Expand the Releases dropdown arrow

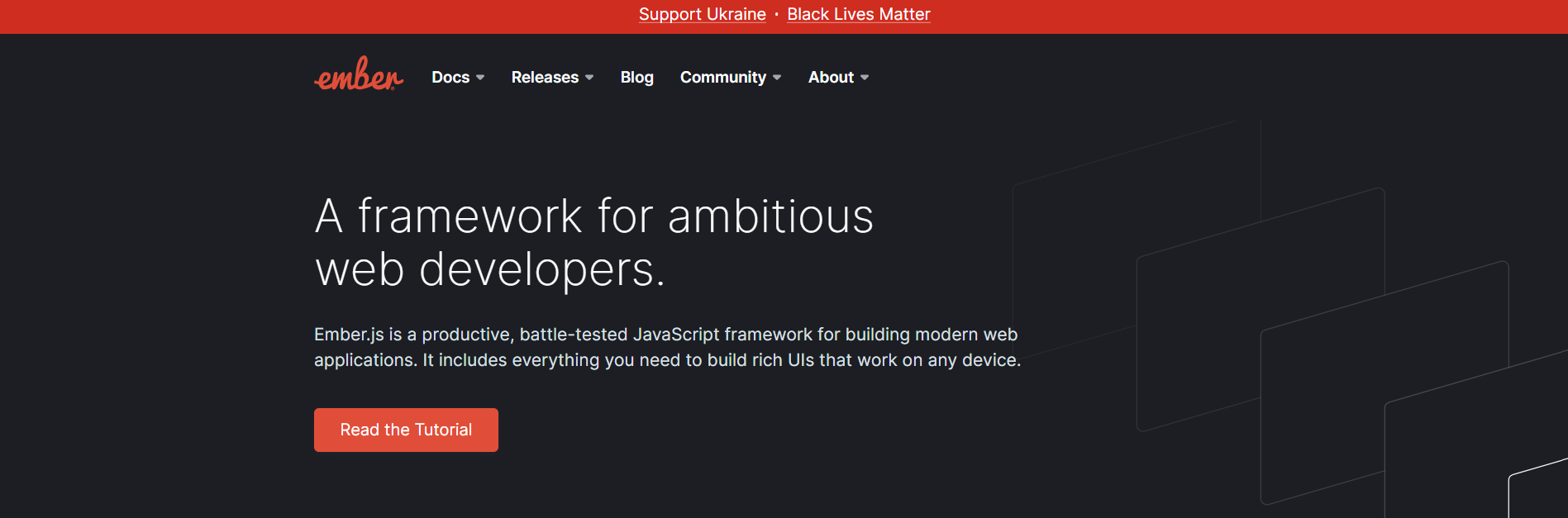point(589,78)
